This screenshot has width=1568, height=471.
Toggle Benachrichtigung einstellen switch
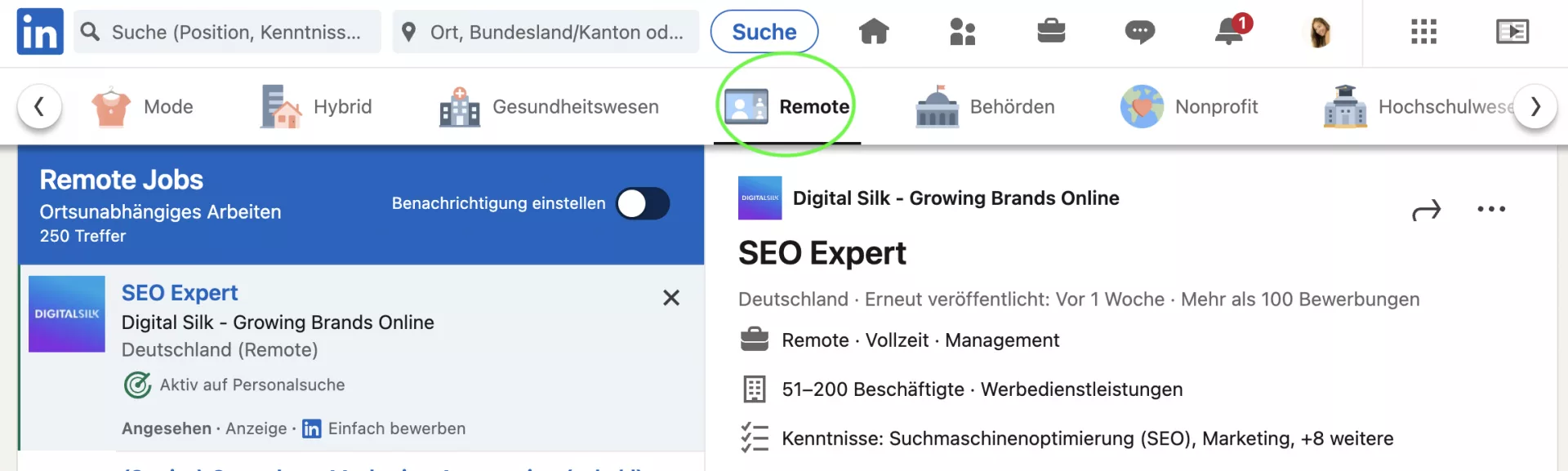click(x=643, y=203)
